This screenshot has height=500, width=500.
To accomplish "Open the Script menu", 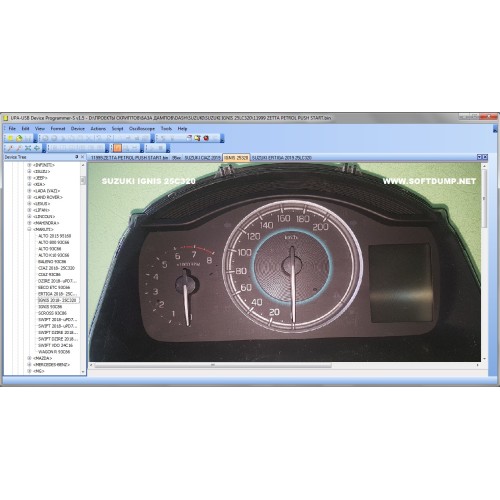I will tap(117, 129).
